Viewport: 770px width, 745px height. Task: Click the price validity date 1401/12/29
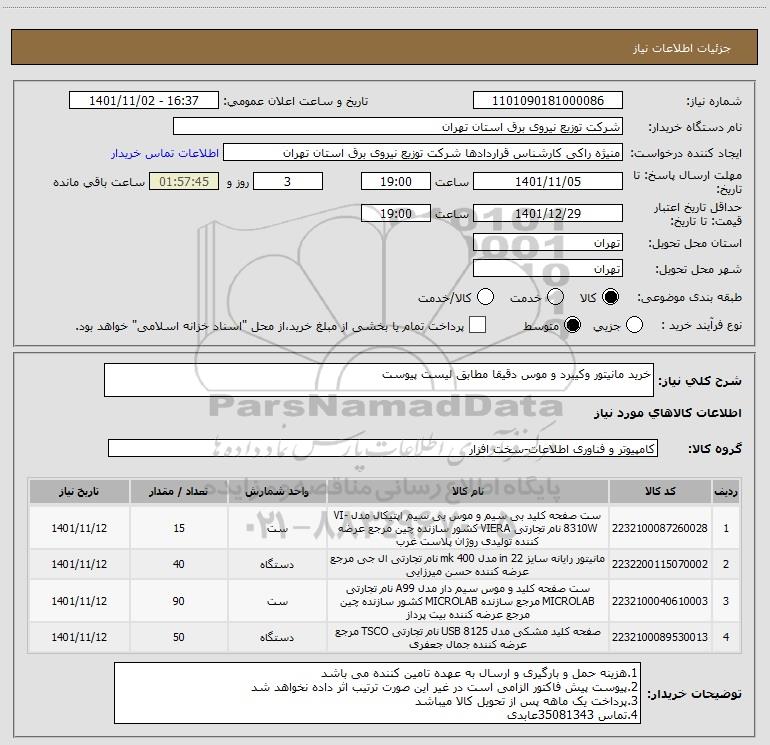(548, 214)
